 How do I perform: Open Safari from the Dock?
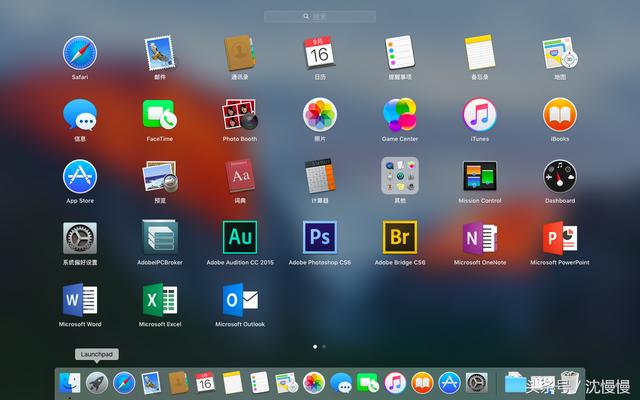coord(124,383)
